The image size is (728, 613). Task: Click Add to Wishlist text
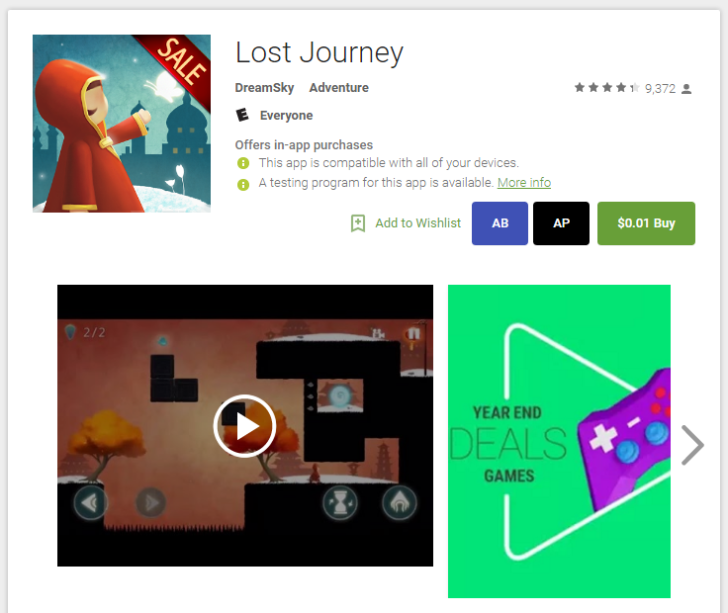[418, 223]
